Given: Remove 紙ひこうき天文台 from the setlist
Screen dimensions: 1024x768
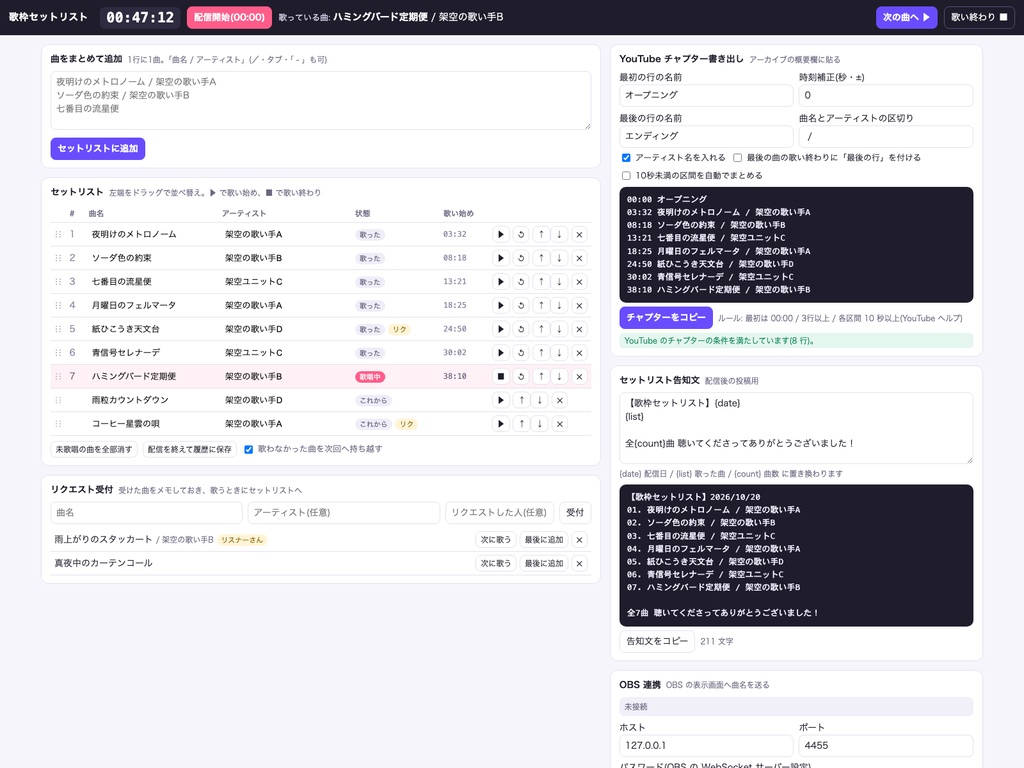Looking at the screenshot, I should 579,329.
